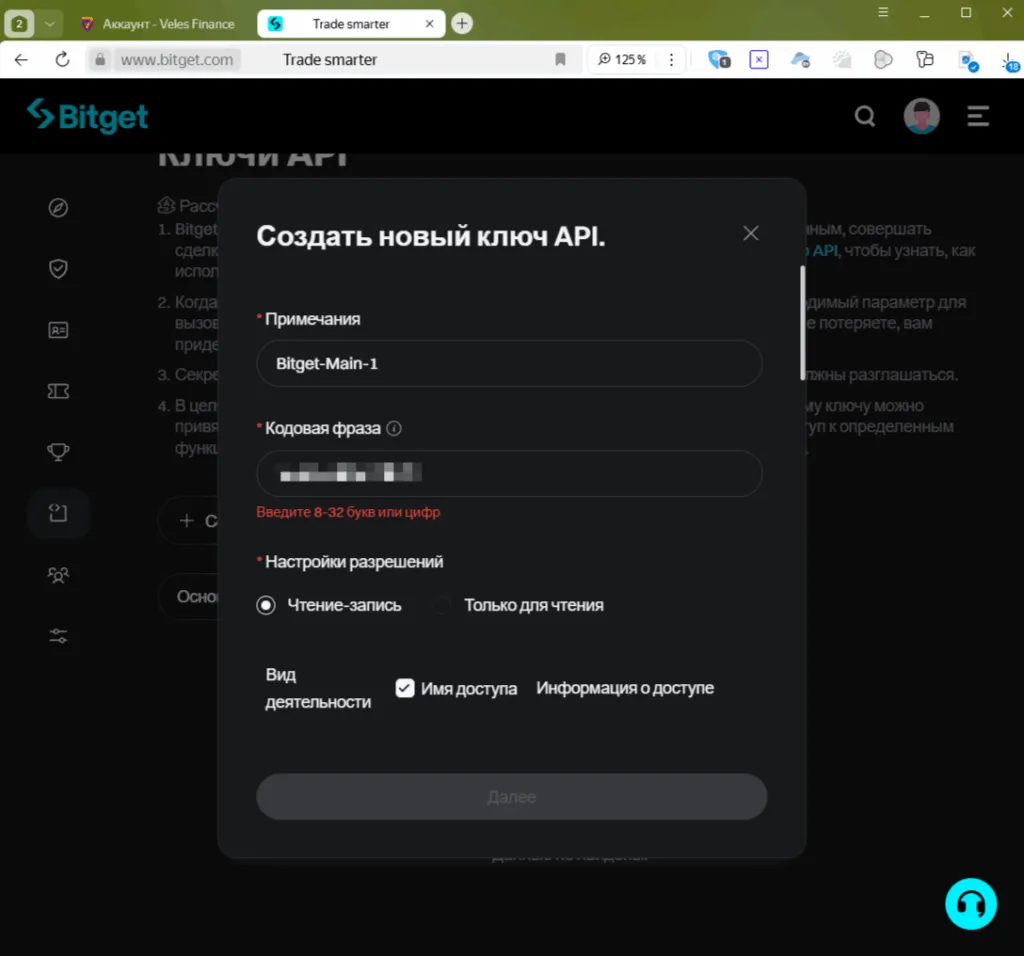Uncheck the 'Имя доступа' checkbox
The image size is (1024, 956).
pos(404,688)
